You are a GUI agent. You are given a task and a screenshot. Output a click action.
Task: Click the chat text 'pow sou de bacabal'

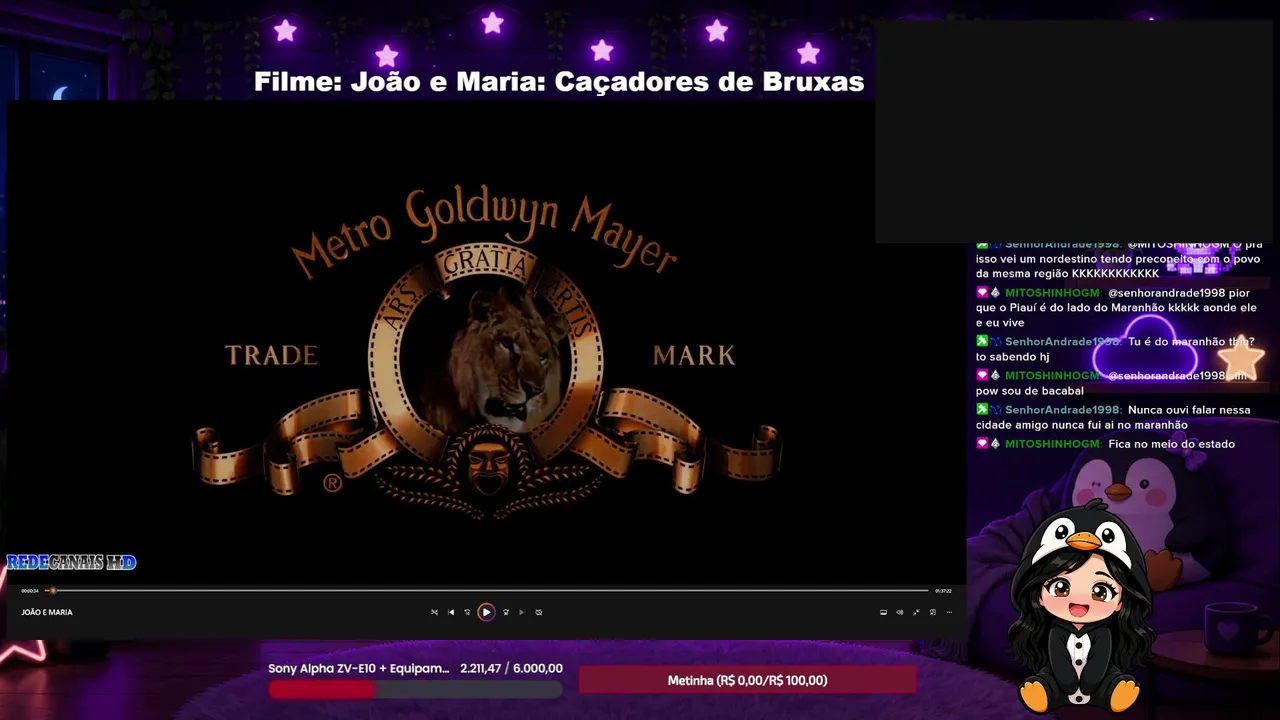tap(1030, 391)
